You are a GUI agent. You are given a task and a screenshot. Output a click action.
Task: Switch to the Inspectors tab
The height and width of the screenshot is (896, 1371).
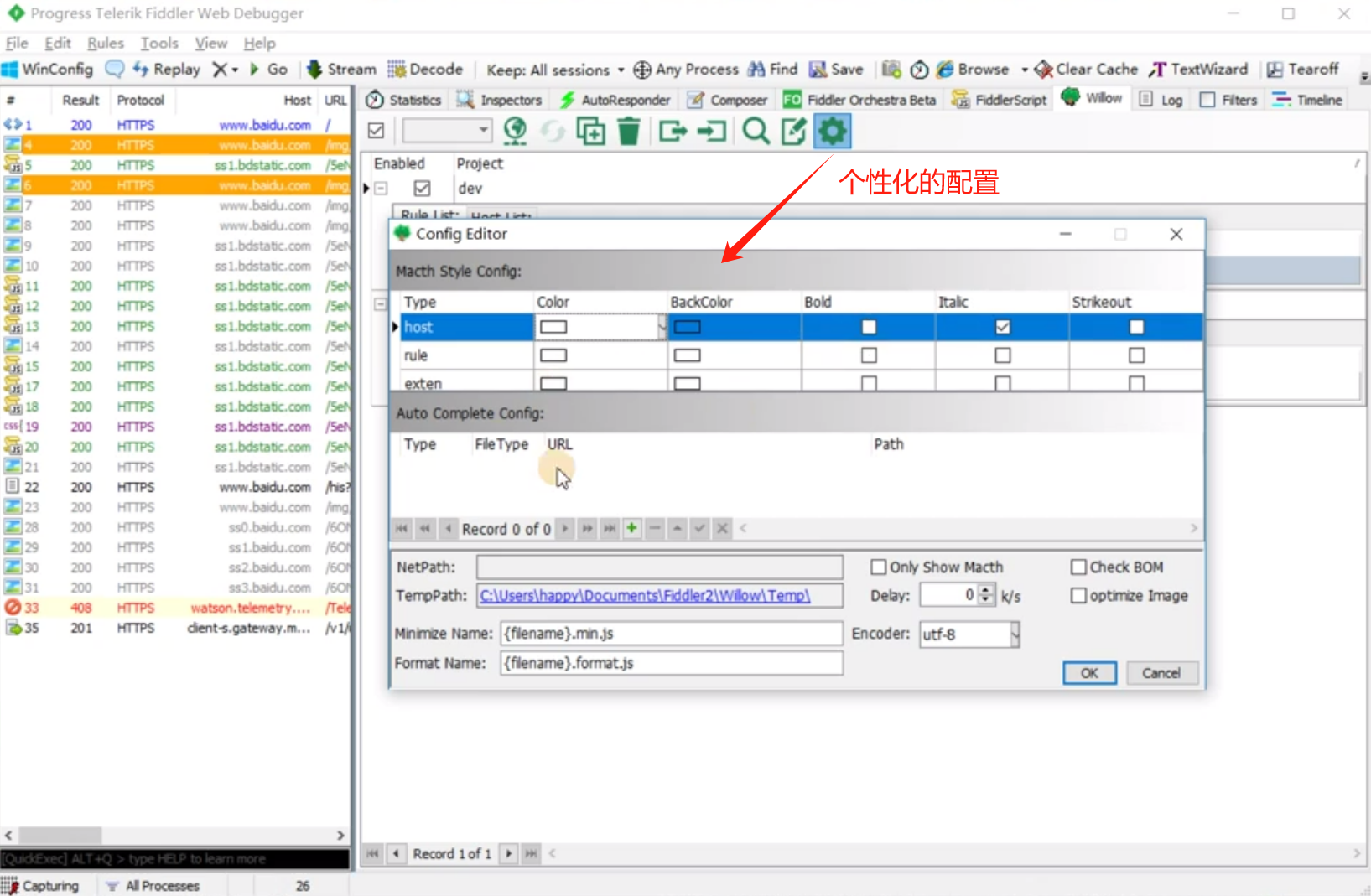click(x=500, y=101)
